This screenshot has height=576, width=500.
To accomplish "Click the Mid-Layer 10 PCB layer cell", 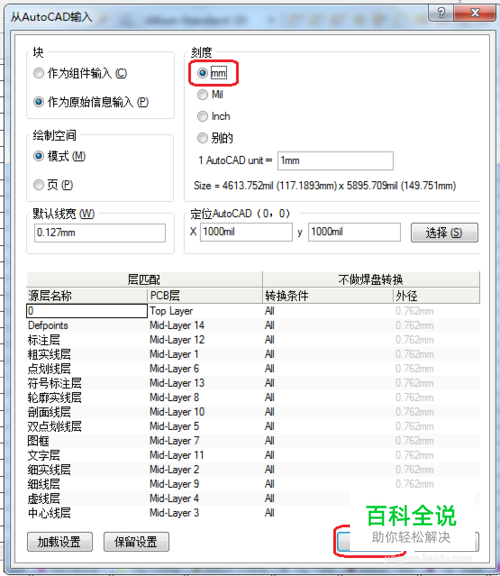I will (205, 412).
